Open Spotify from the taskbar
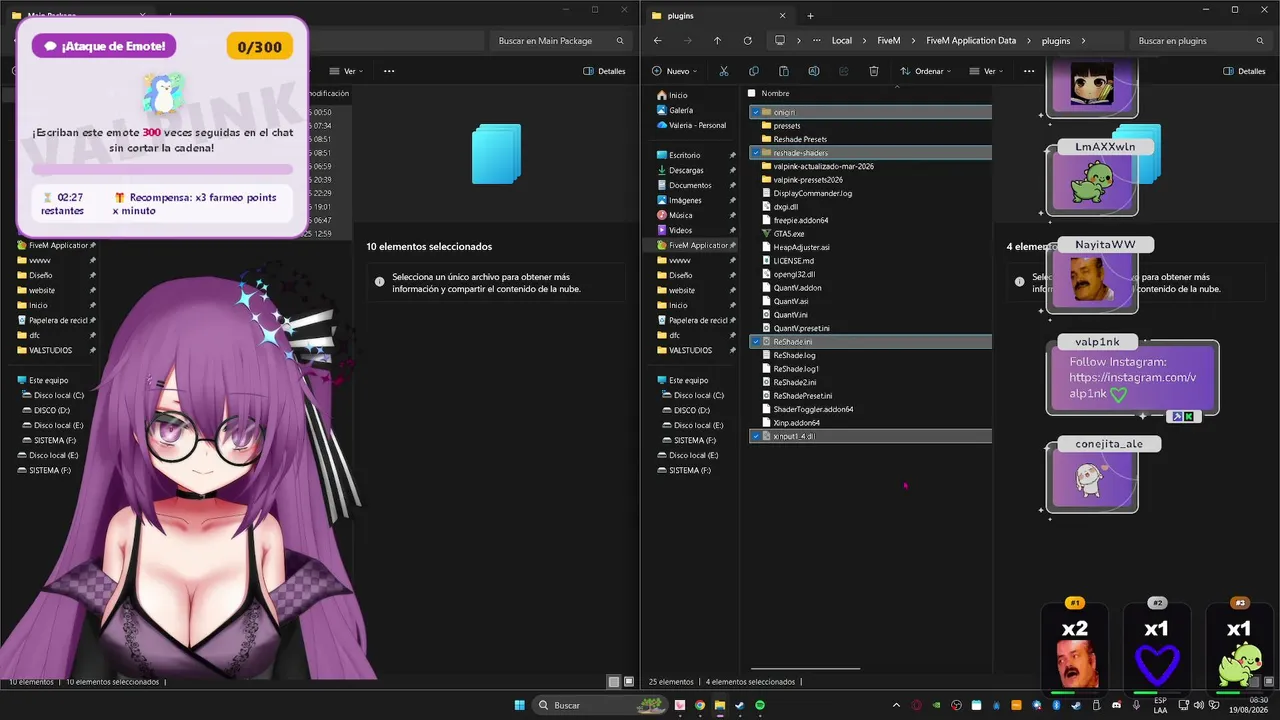1280x720 pixels. 760,705
